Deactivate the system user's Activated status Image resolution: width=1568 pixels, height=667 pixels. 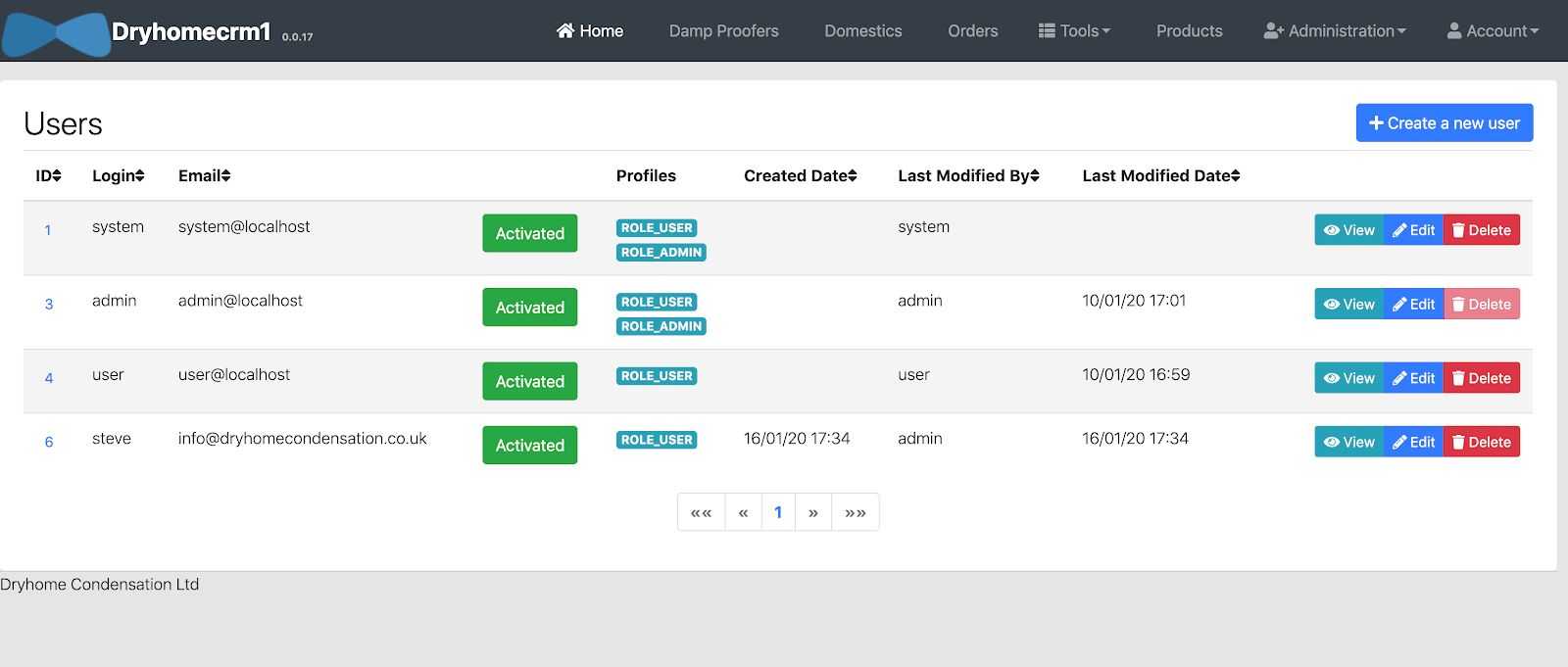pos(529,233)
